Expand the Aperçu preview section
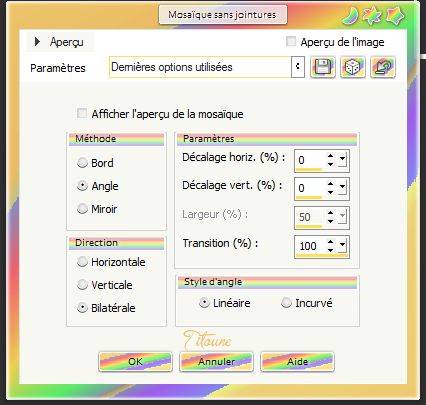The width and height of the screenshot is (426, 405). coord(37,42)
